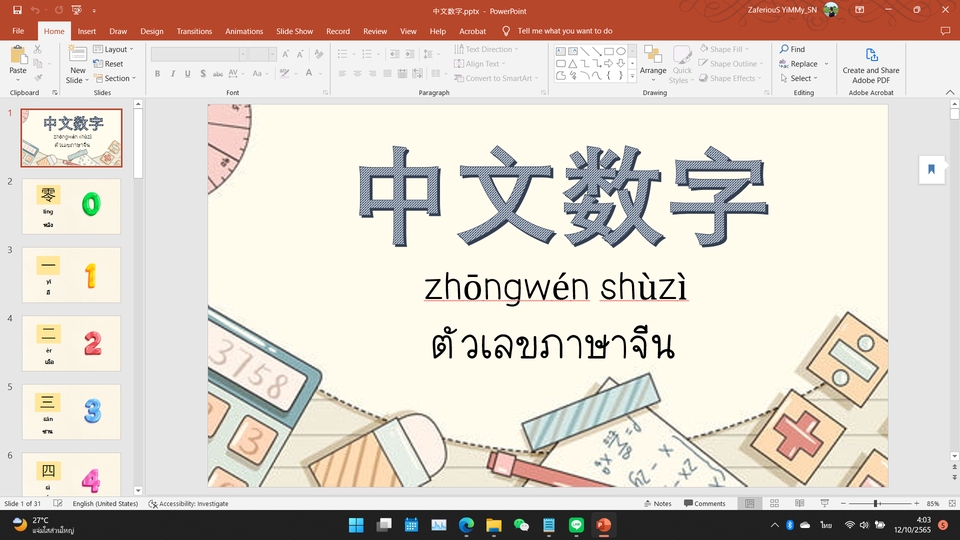Toggle Underline formatting

[x=187, y=73]
